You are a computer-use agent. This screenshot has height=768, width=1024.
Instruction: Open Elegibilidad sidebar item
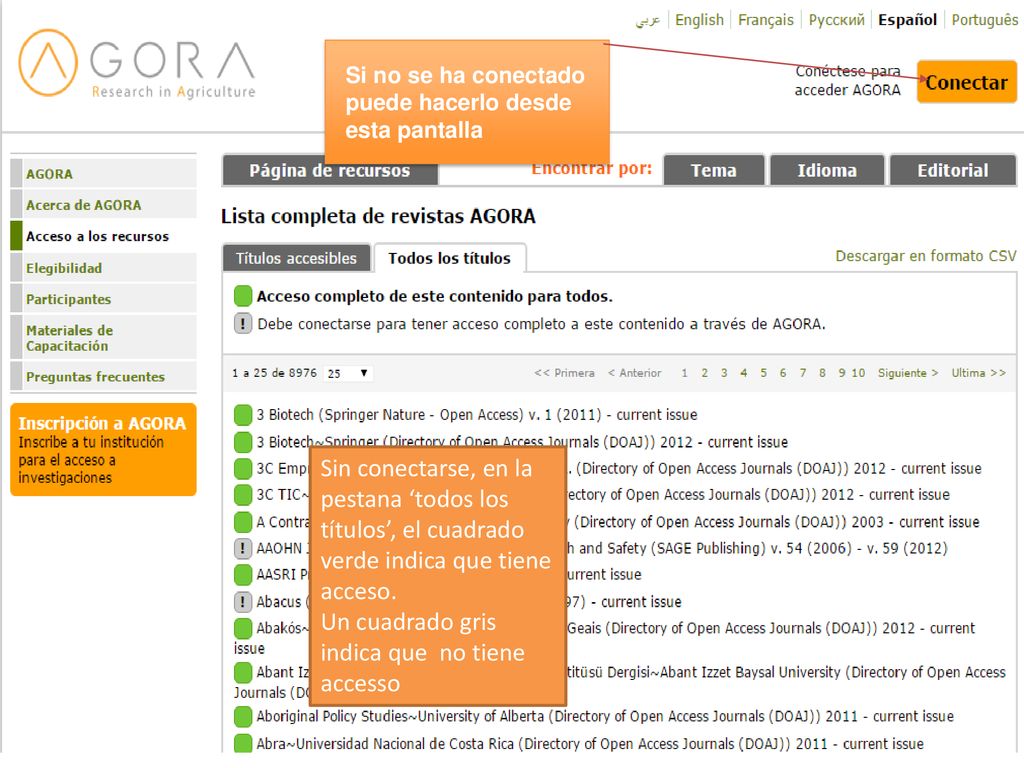click(x=104, y=268)
